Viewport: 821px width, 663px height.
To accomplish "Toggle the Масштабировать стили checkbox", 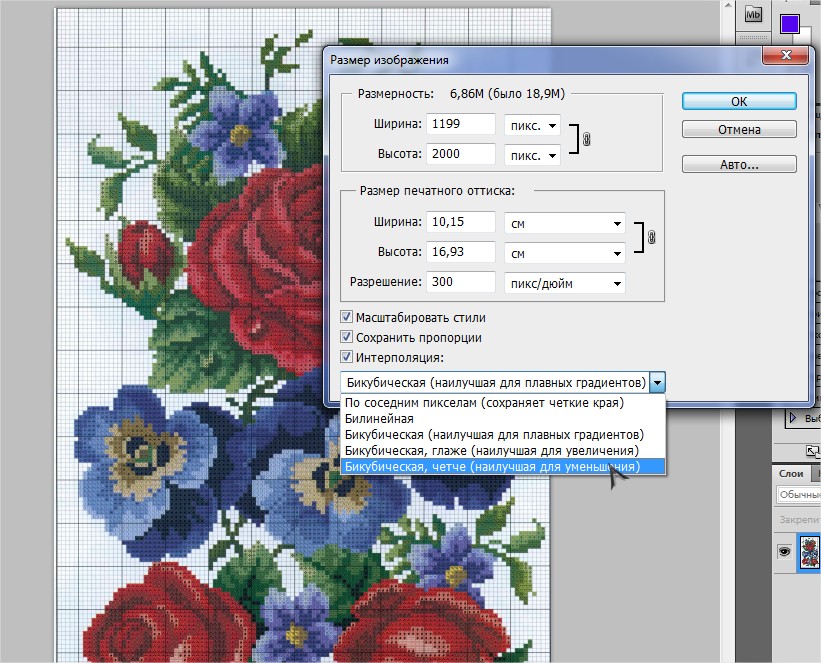I will tap(347, 317).
